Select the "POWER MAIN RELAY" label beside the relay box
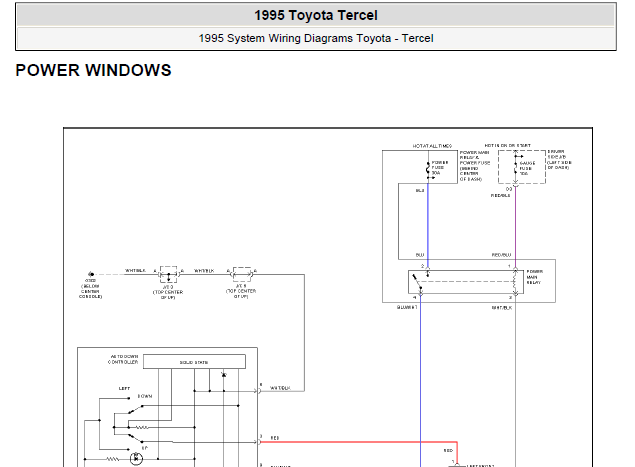This screenshot has width=635, height=467. pyautogui.click(x=535, y=277)
